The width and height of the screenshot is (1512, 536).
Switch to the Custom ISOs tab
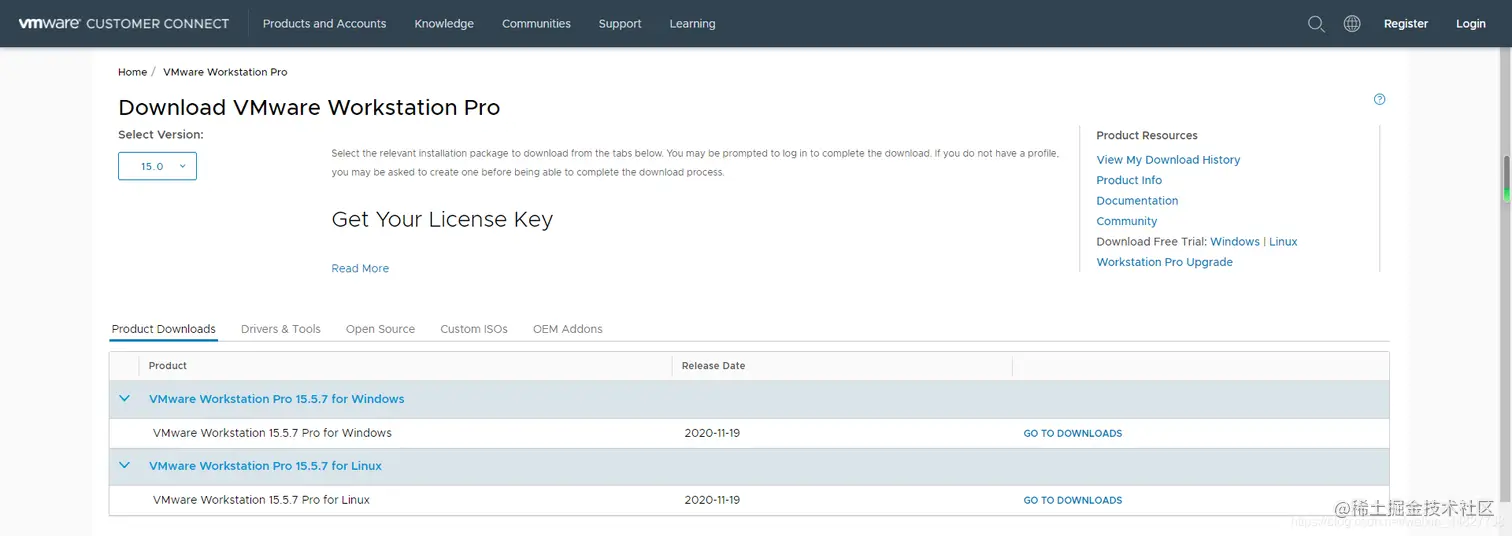click(x=474, y=329)
